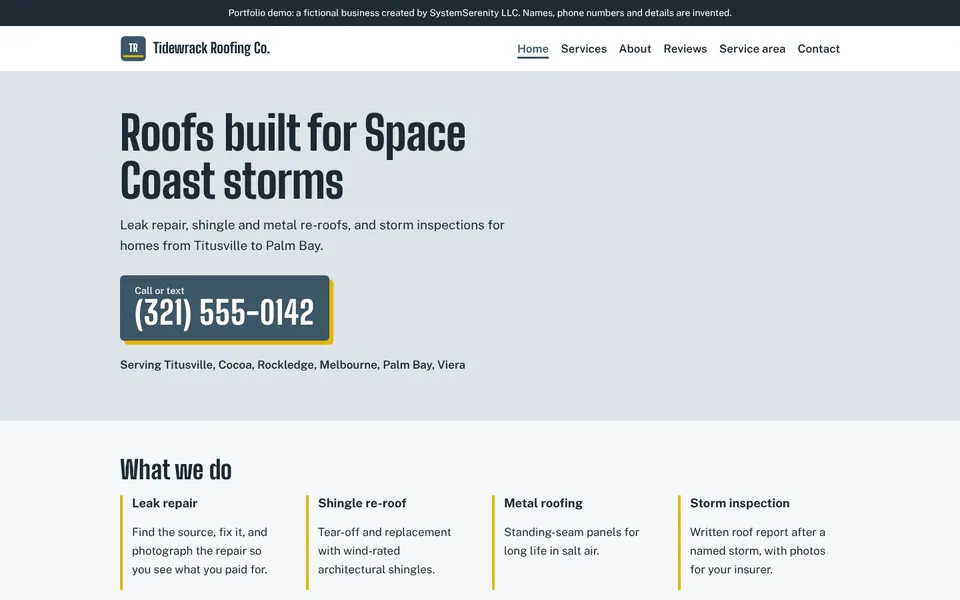Click the 'Roofs built for Space Coast storms' headline
The width and height of the screenshot is (960, 600).
[x=293, y=157]
